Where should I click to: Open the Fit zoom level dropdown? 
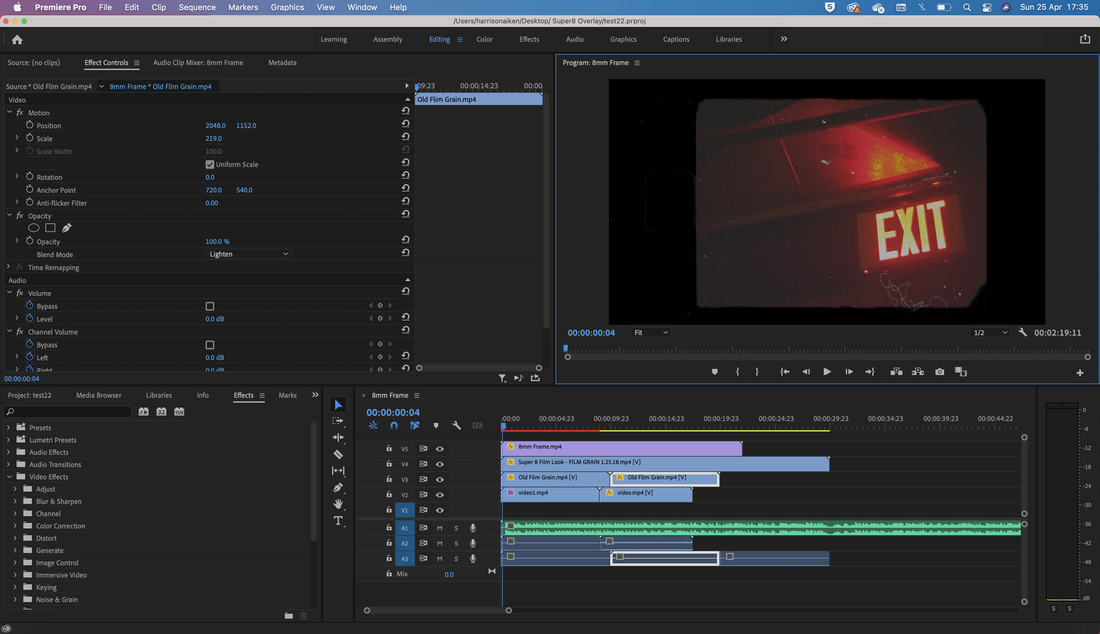[x=651, y=332]
